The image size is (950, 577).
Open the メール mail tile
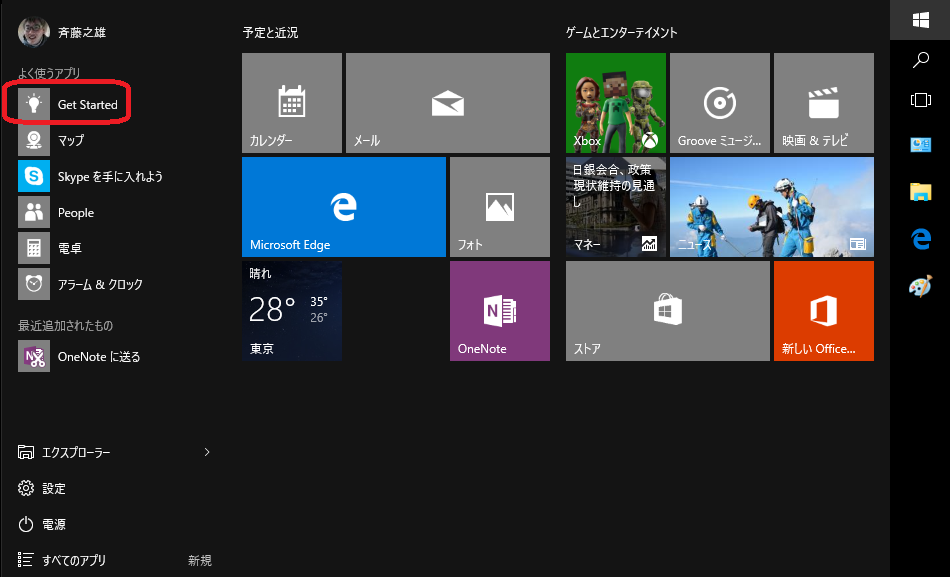point(447,103)
